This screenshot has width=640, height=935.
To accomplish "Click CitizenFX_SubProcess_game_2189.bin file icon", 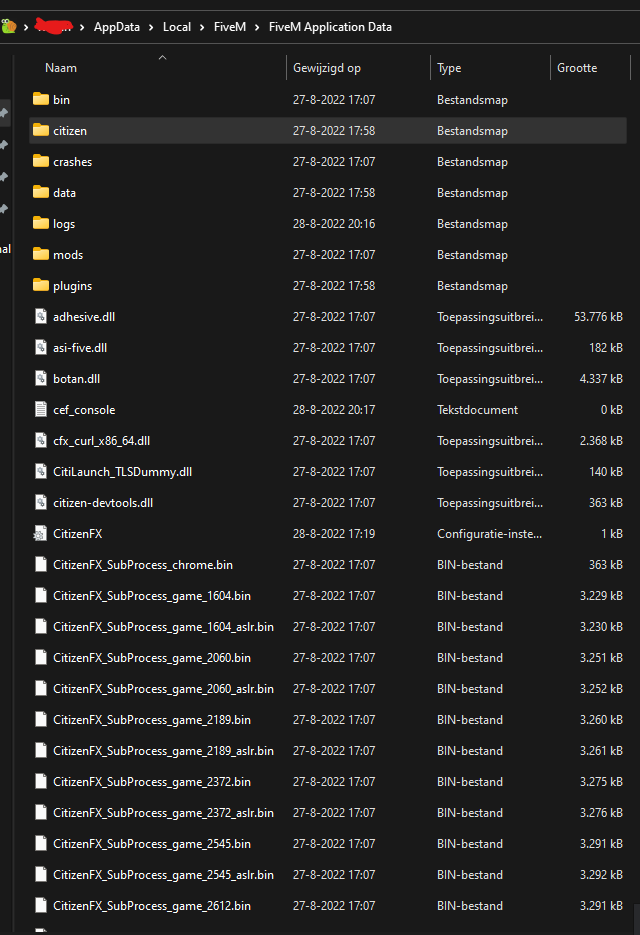I will 41,719.
